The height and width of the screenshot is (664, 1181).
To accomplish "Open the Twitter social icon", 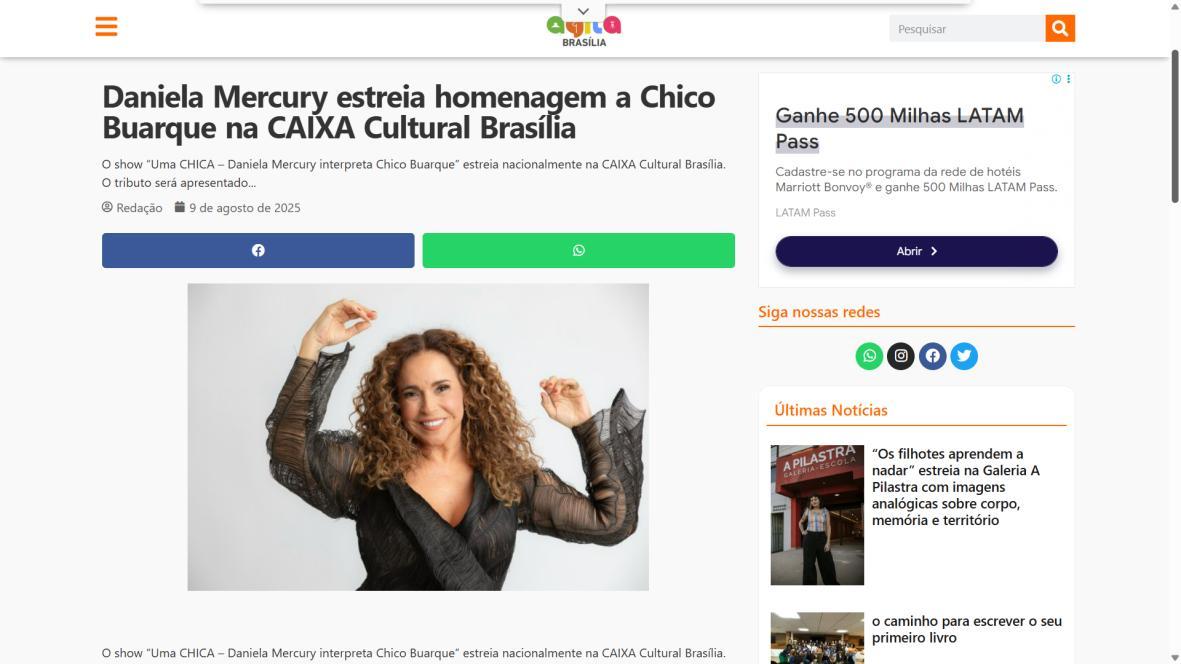I will (x=964, y=356).
